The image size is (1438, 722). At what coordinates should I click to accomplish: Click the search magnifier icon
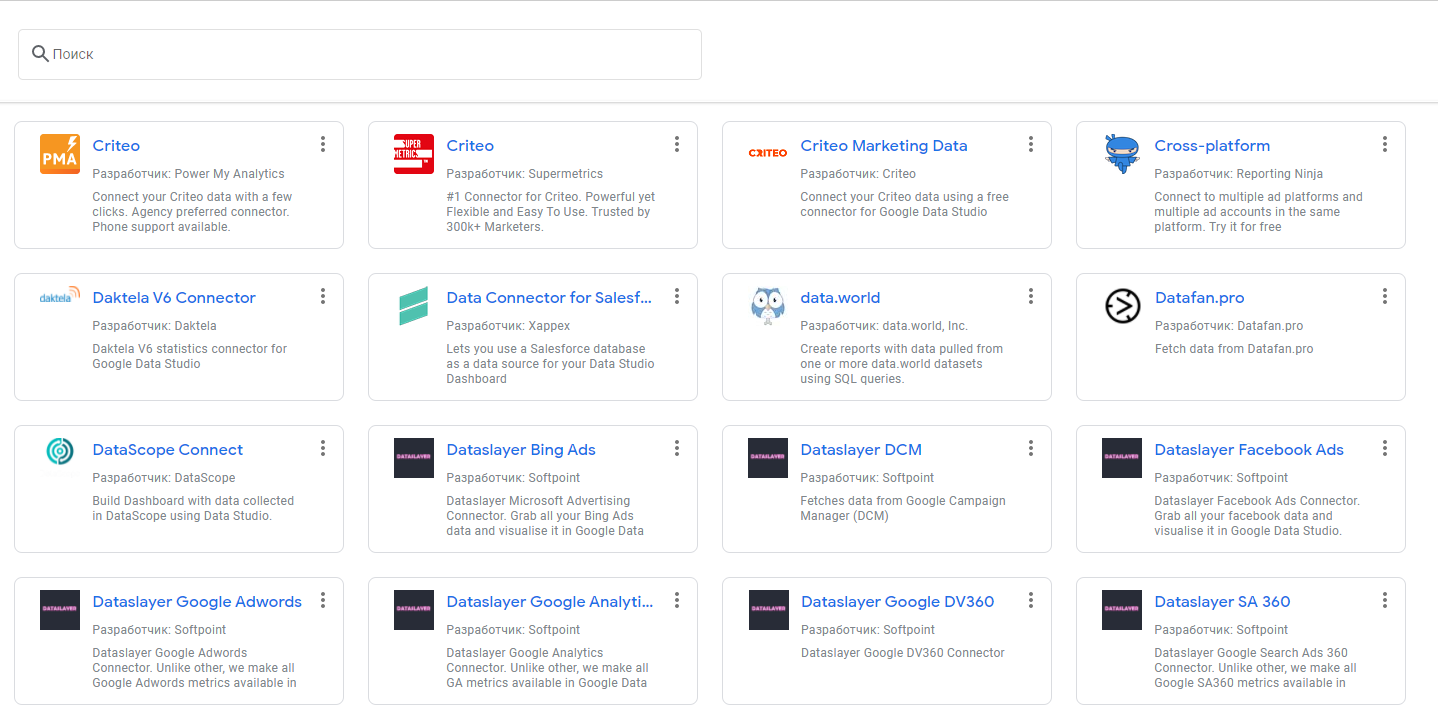pyautogui.click(x=40, y=54)
